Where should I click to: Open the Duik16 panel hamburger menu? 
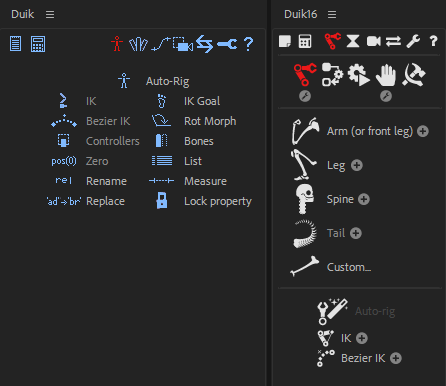332,14
